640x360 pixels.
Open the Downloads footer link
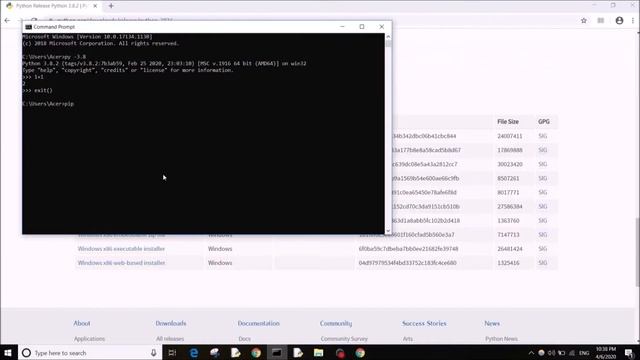(171, 323)
